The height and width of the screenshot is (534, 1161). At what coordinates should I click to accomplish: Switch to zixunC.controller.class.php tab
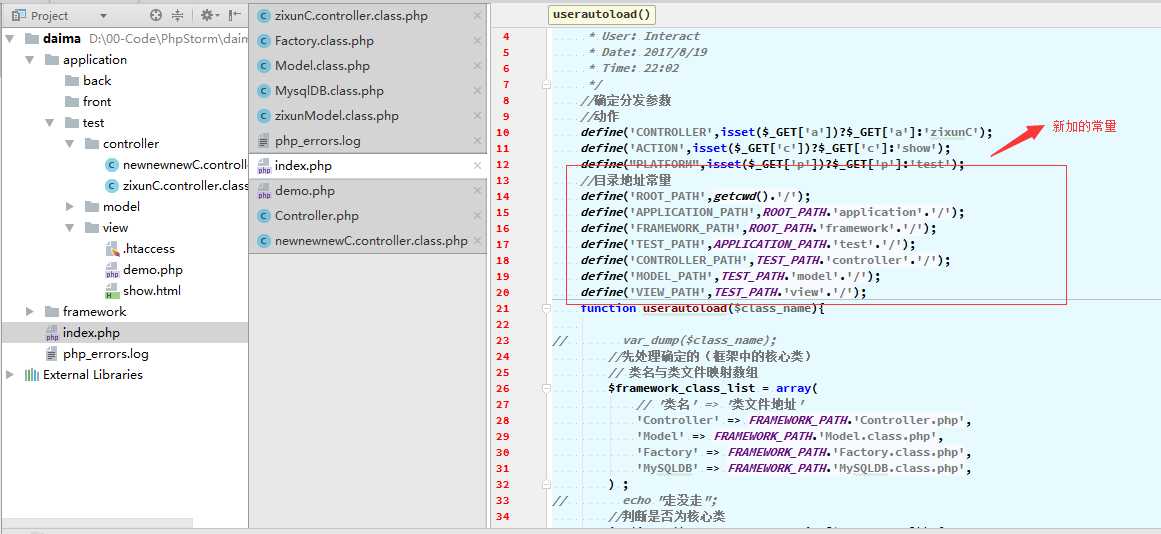click(x=351, y=16)
